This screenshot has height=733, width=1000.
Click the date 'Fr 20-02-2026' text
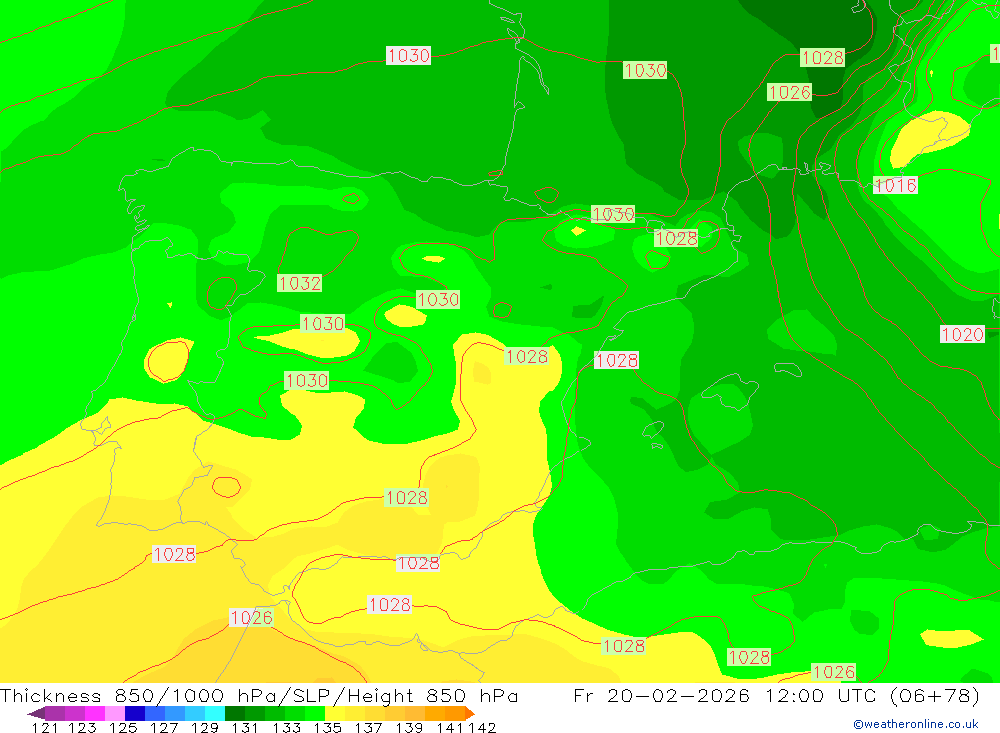(661, 695)
